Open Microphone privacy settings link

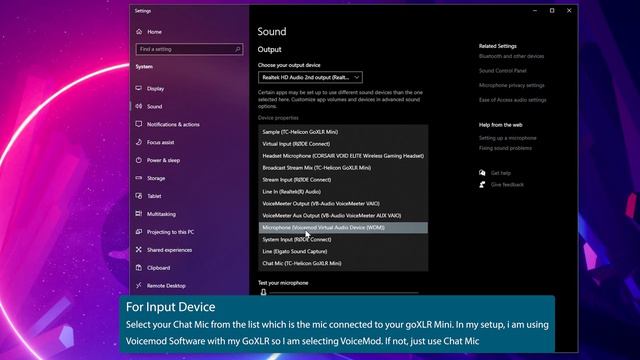pos(511,85)
